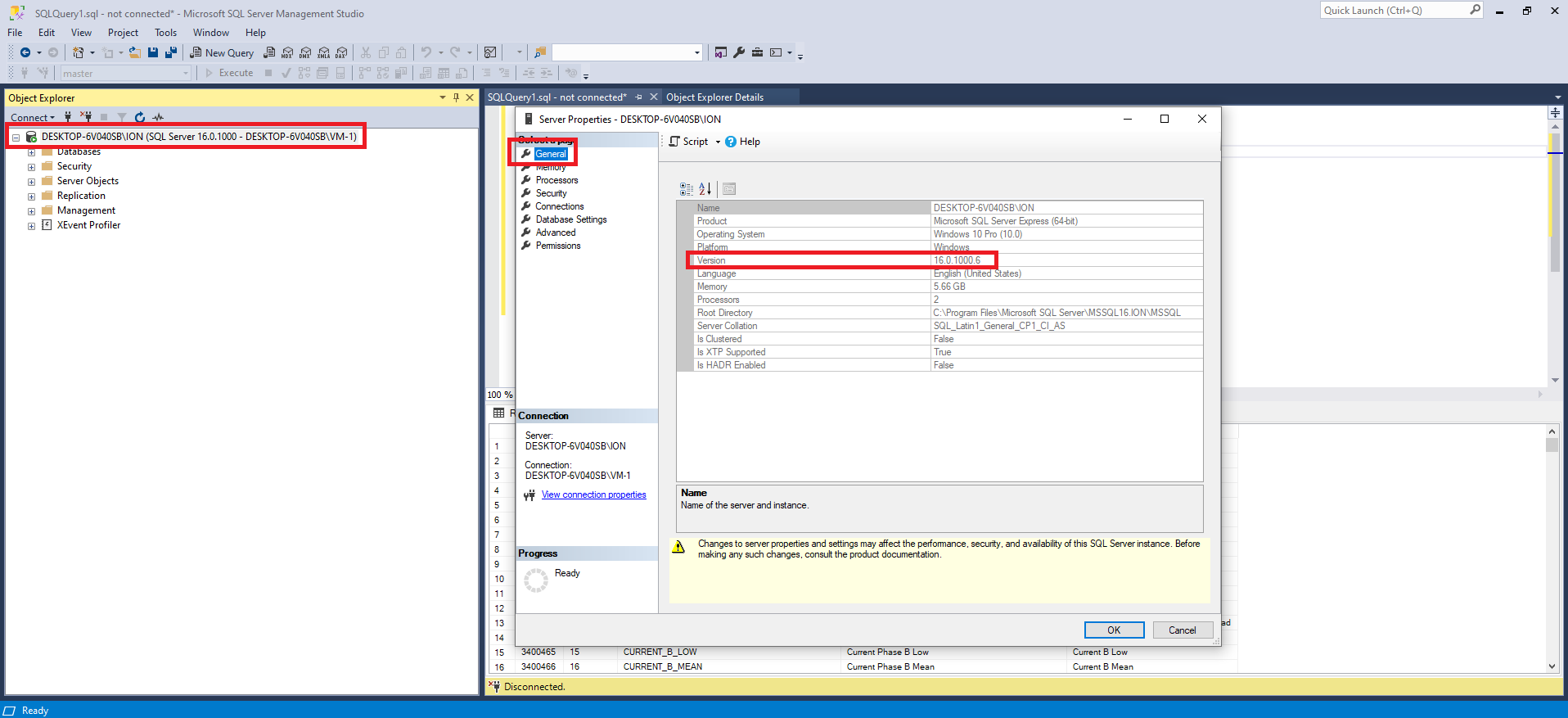The height and width of the screenshot is (718, 1568).
Task: Select the Permissions page
Action: point(558,246)
